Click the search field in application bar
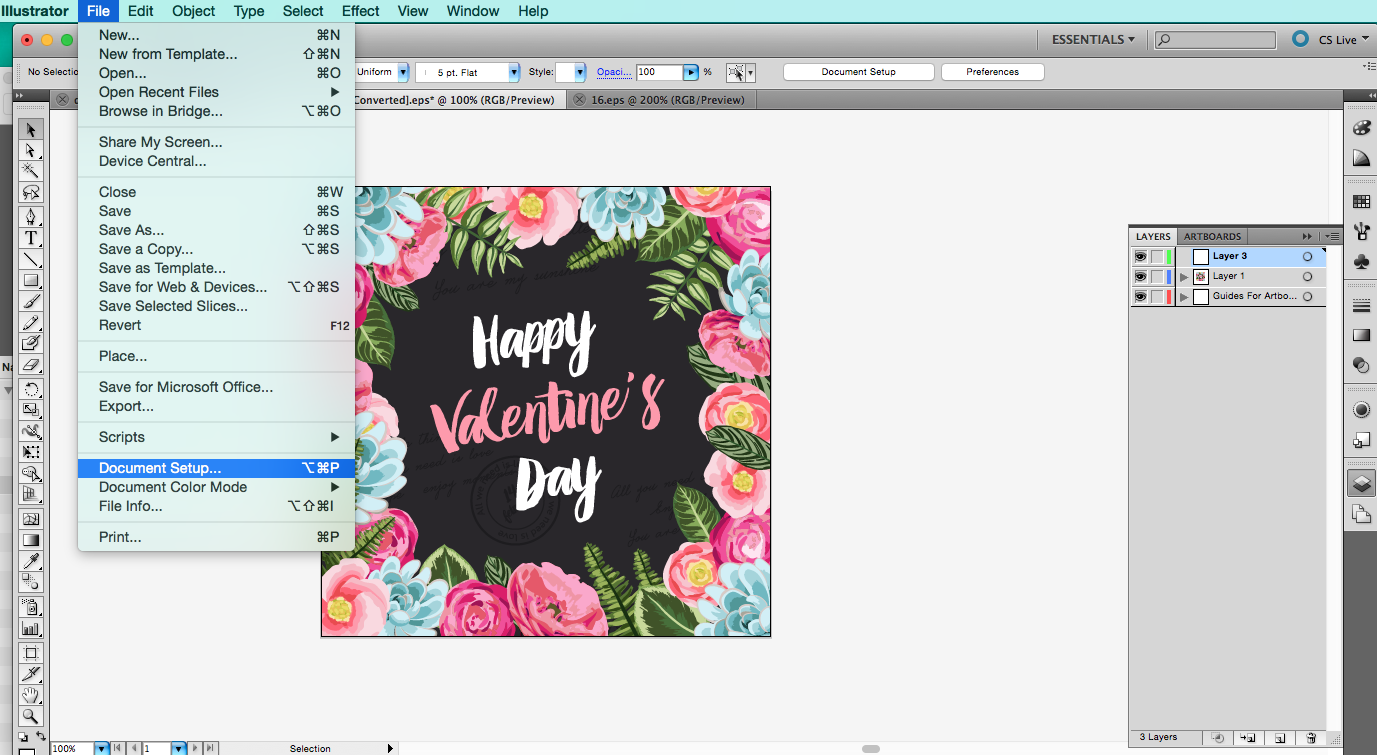 1215,40
